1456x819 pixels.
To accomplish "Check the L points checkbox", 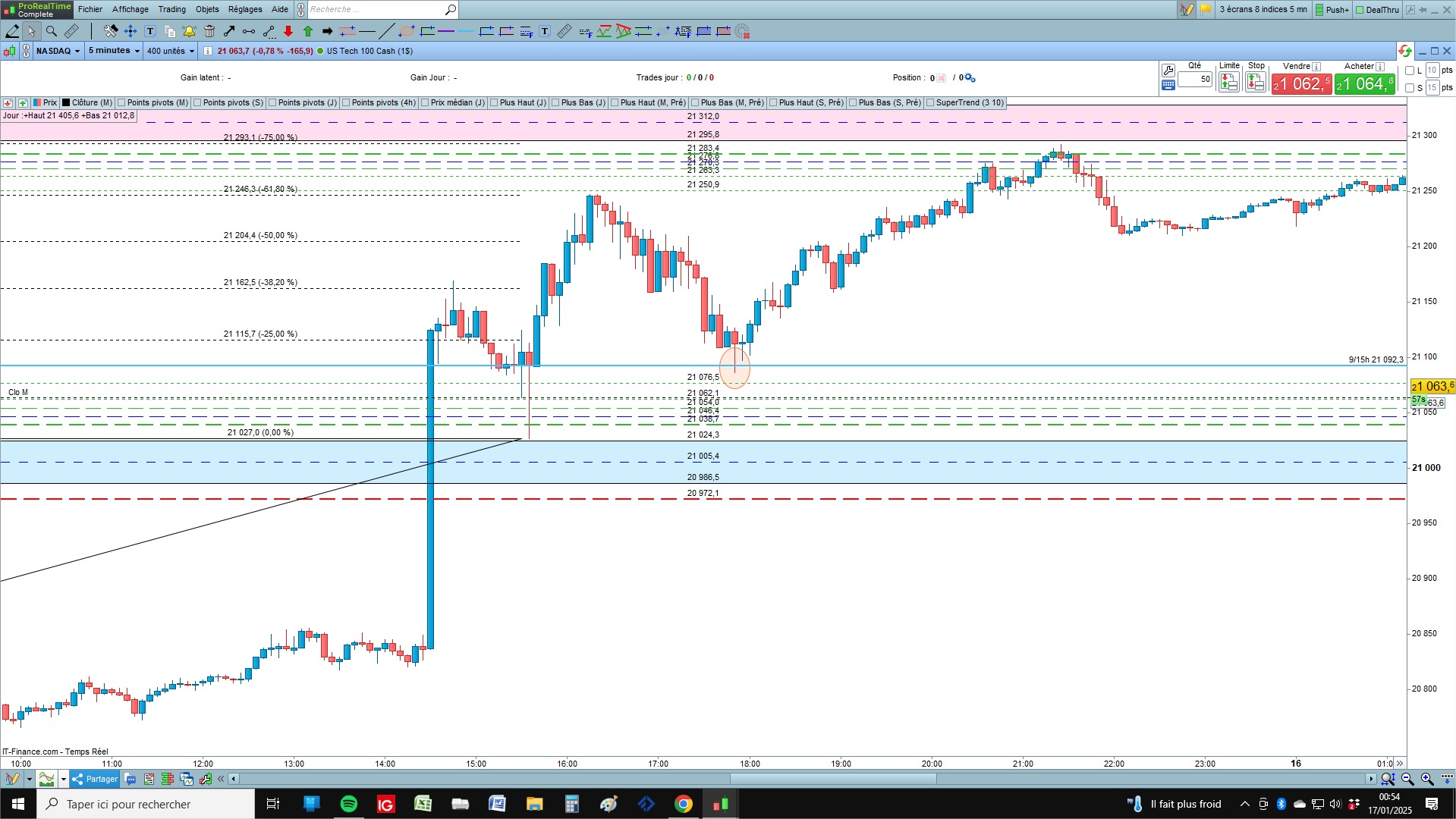I will 1410,71.
